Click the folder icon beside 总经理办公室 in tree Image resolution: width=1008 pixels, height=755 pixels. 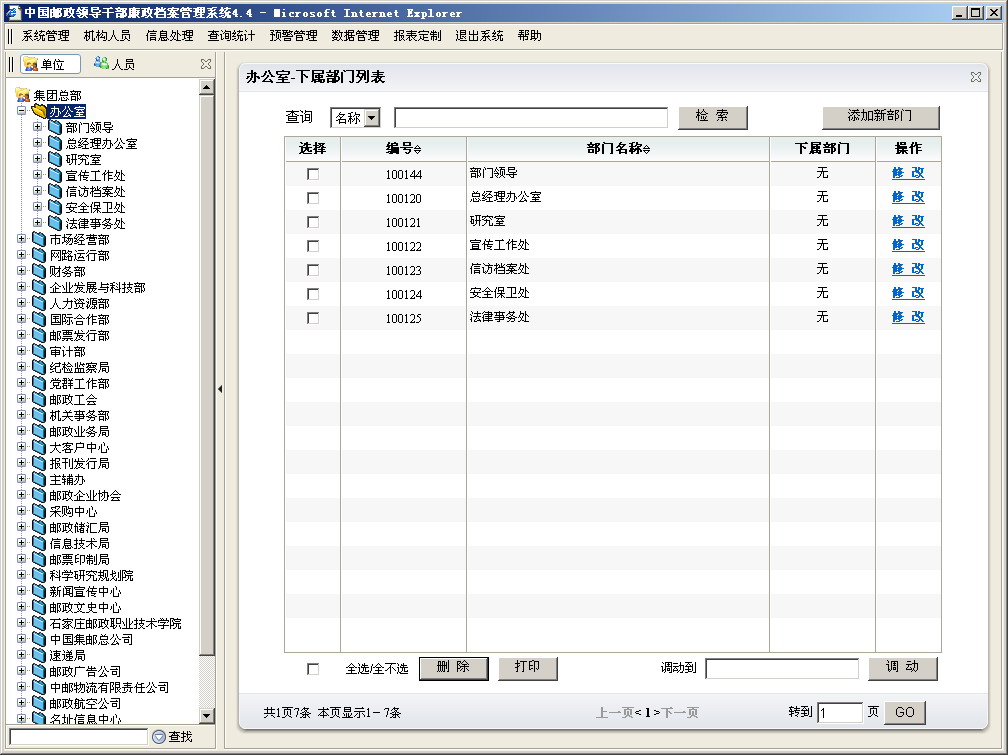[x=55, y=143]
